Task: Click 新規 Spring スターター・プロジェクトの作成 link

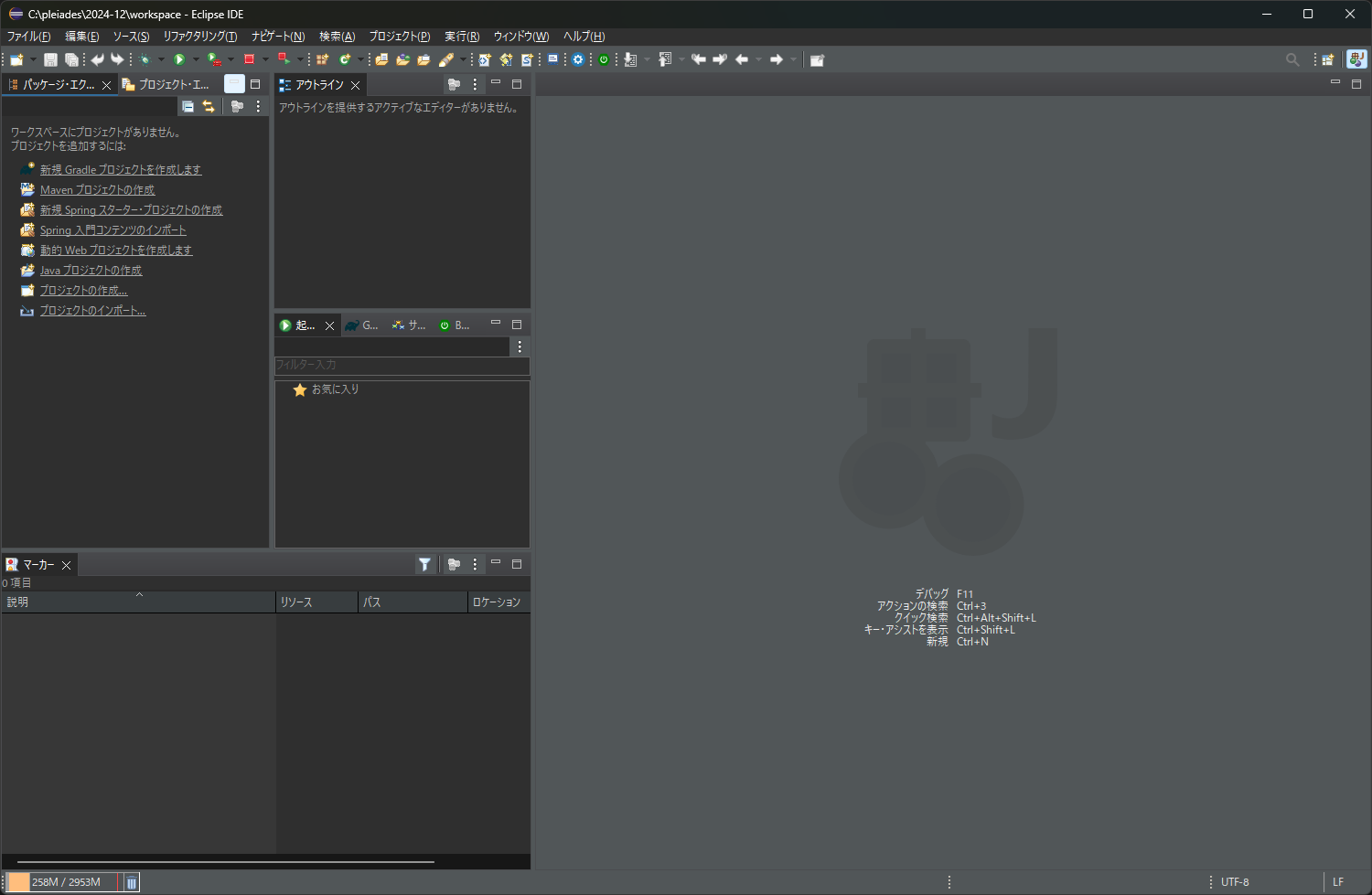Action: (x=131, y=210)
